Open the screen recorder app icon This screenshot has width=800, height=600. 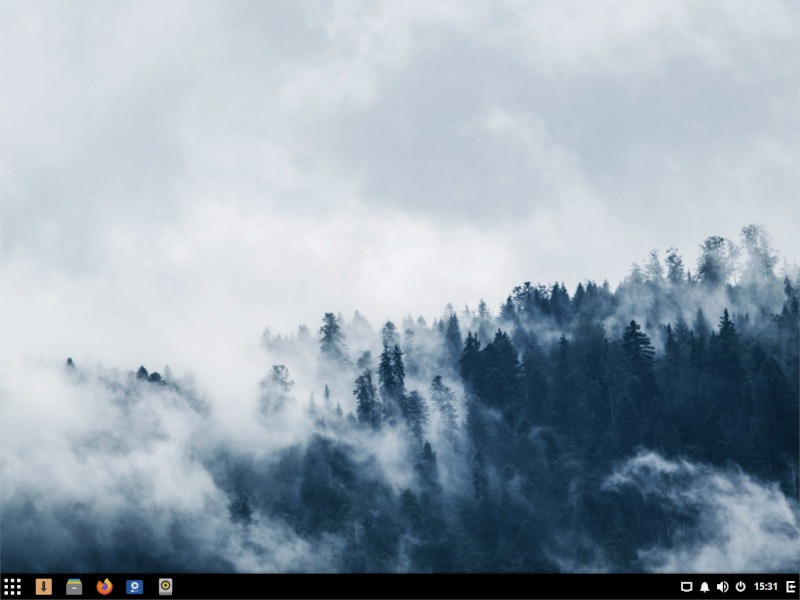point(164,587)
